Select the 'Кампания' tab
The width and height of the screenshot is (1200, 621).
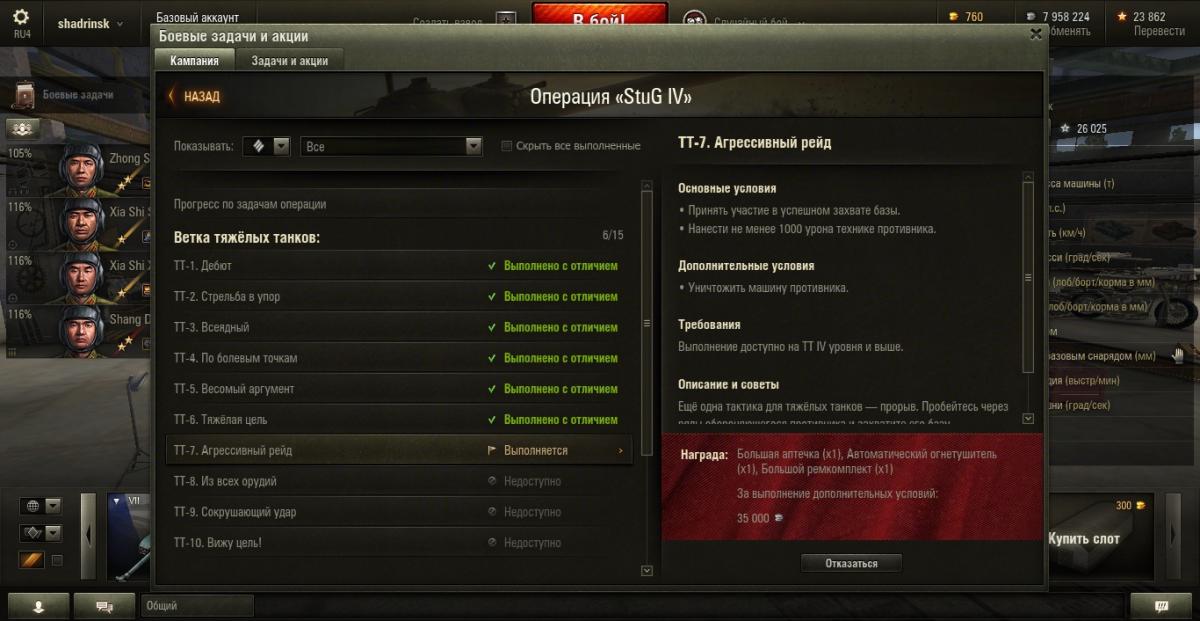coord(194,60)
